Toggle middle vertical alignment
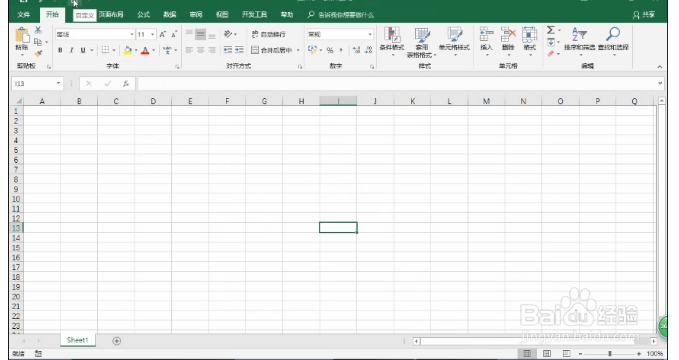 (200, 34)
